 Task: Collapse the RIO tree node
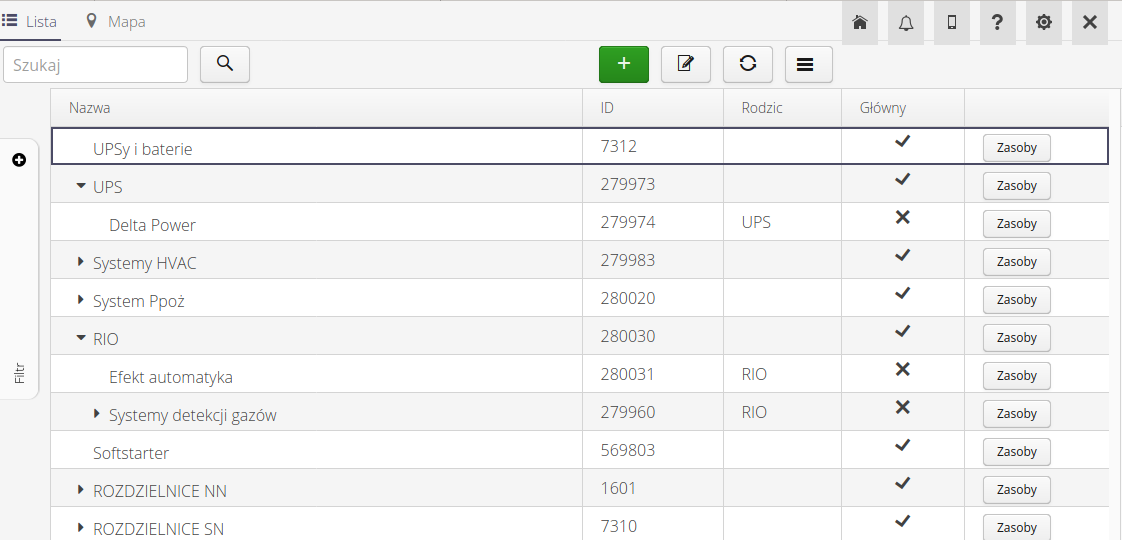(x=81, y=338)
